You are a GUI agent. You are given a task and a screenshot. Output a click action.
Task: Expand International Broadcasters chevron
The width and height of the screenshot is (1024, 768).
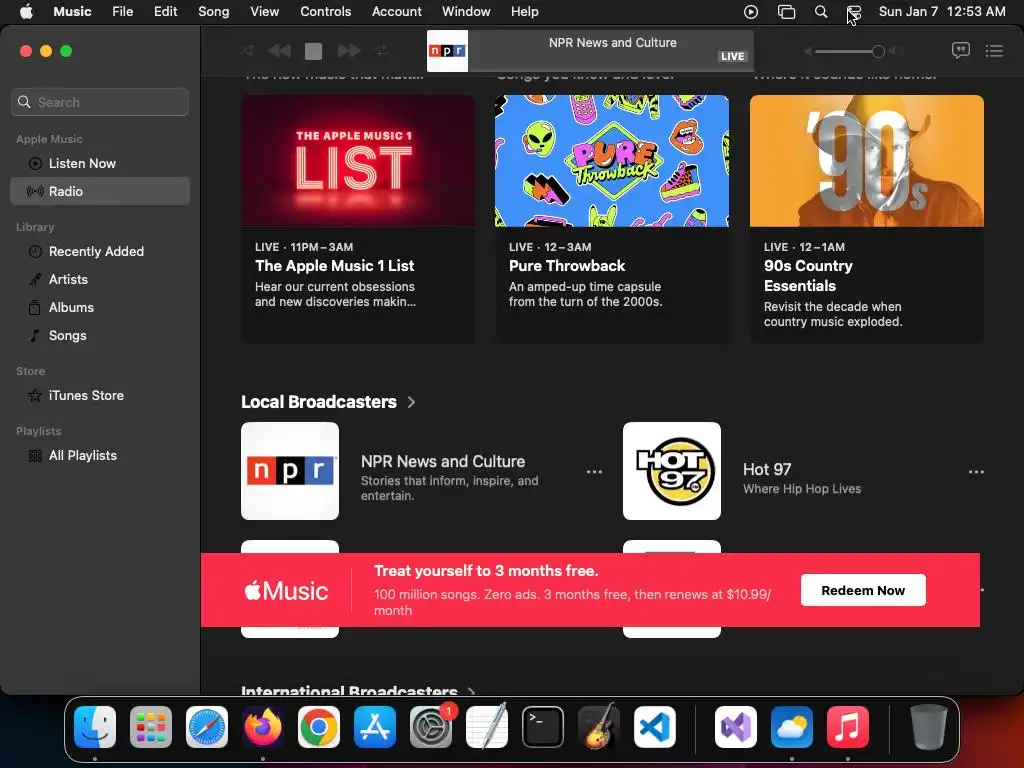tap(472, 691)
